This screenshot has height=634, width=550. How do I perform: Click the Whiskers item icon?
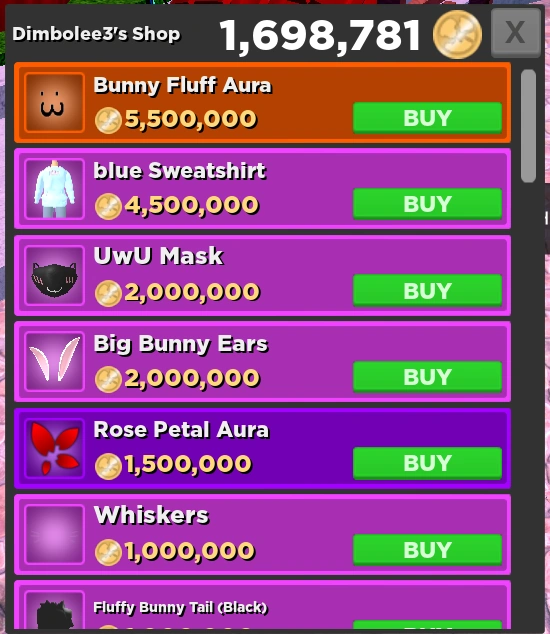55,535
